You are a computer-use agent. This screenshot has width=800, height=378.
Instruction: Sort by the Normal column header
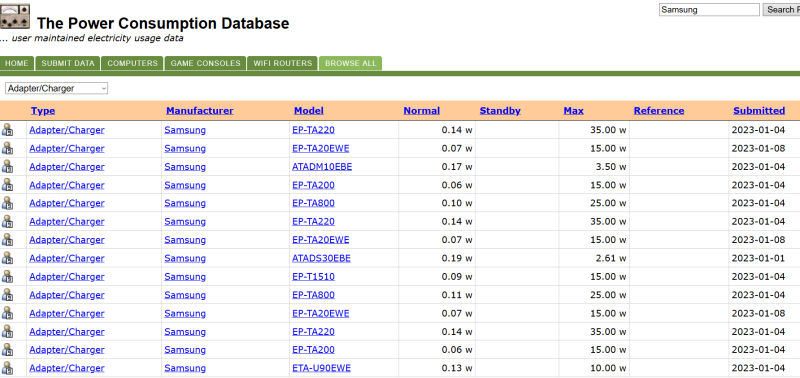click(x=421, y=111)
